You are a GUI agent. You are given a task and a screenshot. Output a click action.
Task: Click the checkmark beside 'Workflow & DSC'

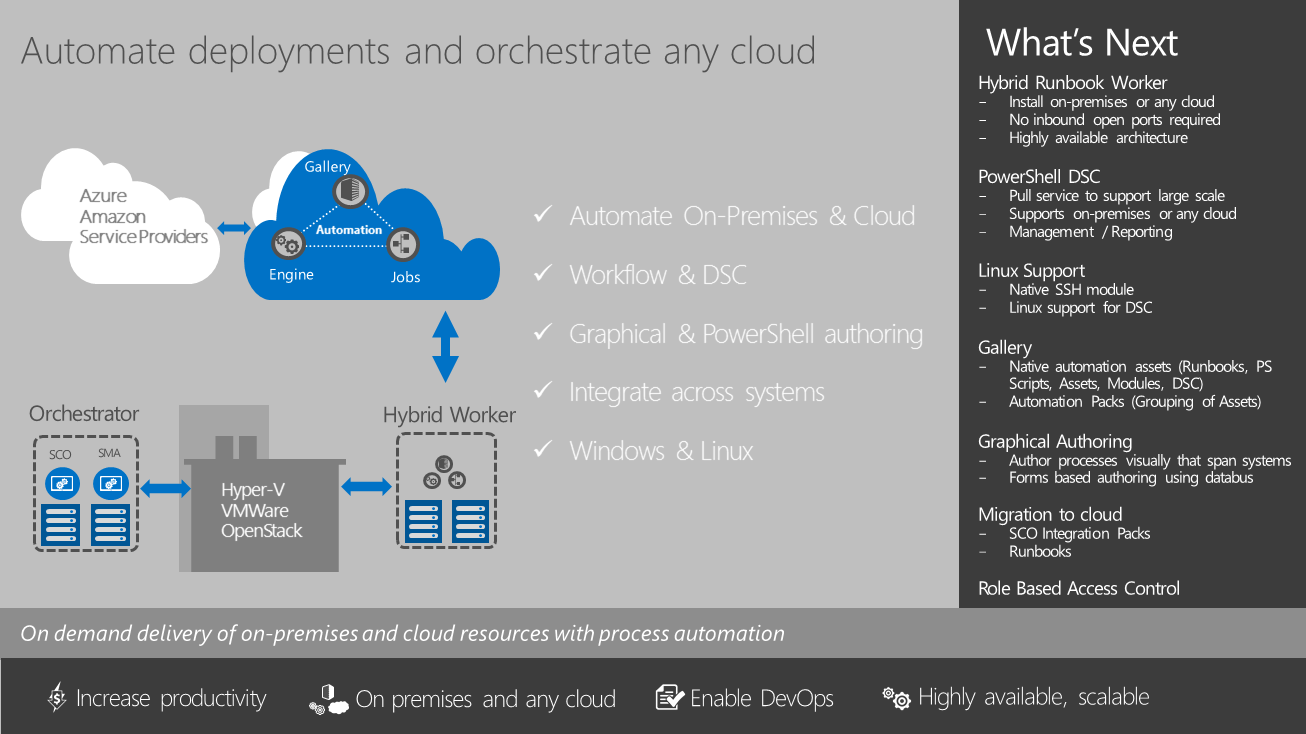pyautogui.click(x=543, y=274)
